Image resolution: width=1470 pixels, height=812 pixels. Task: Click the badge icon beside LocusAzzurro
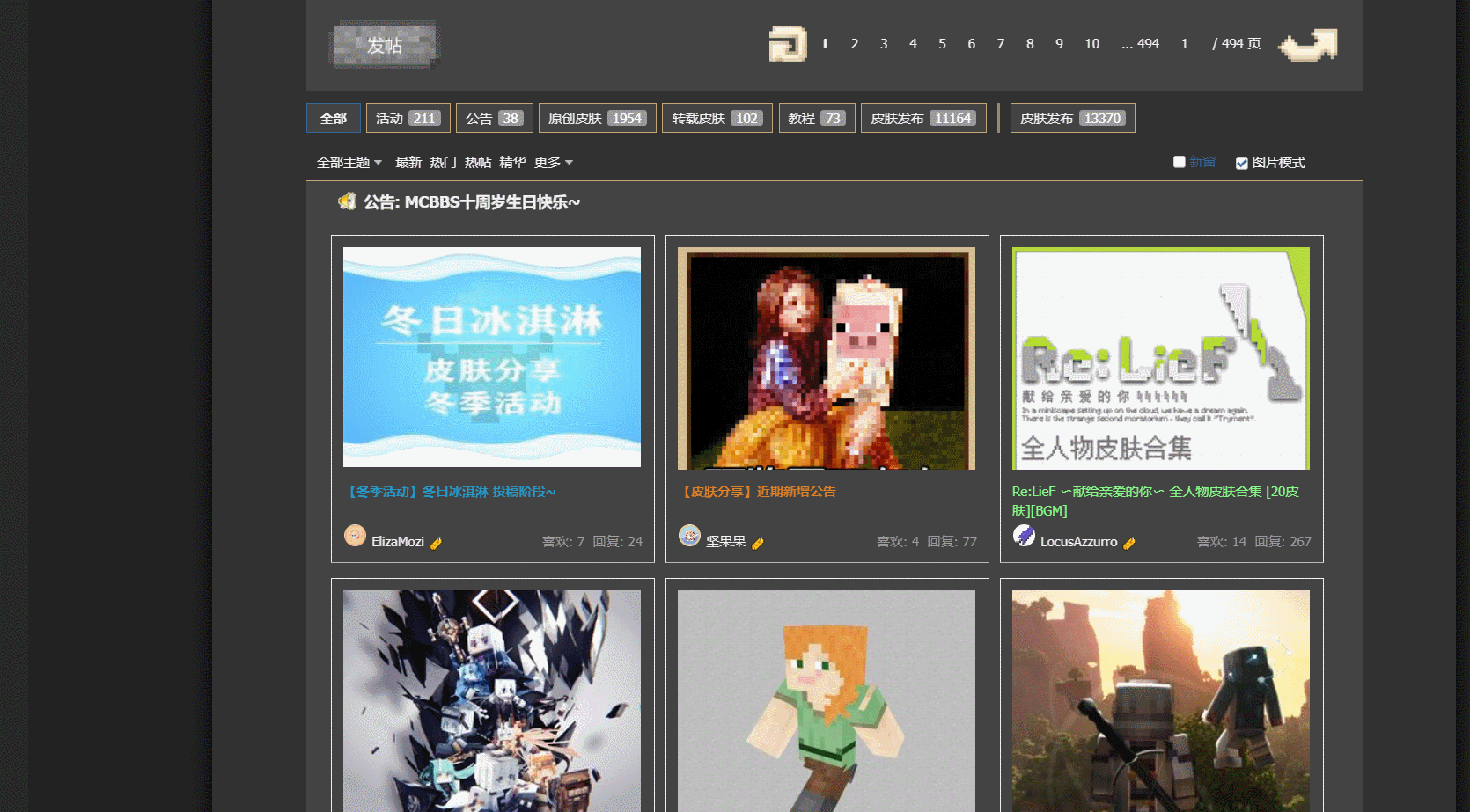pyautogui.click(x=1129, y=543)
